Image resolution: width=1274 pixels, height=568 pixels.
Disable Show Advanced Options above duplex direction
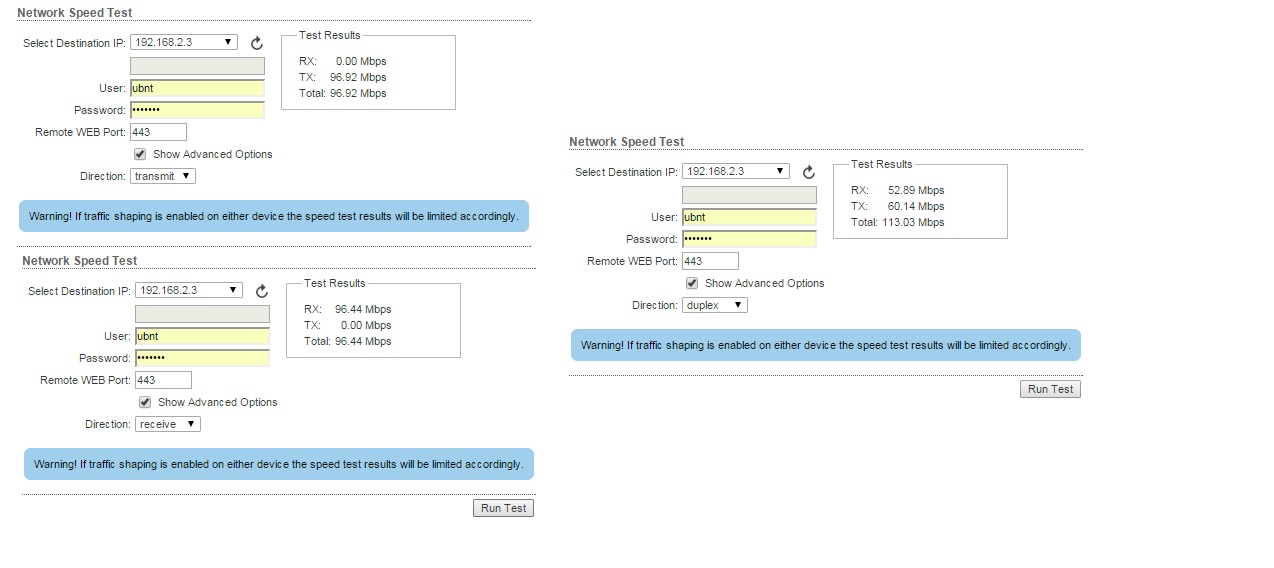tap(692, 283)
